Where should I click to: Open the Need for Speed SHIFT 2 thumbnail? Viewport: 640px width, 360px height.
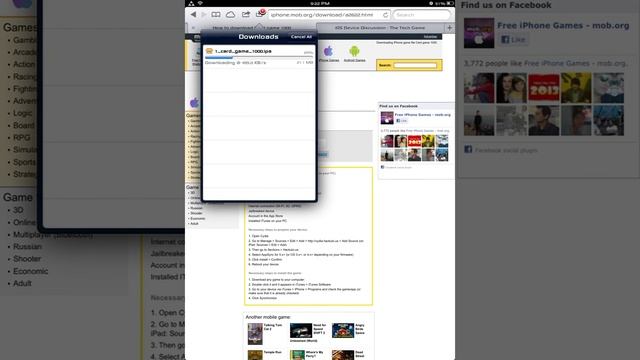pyautogui.click(x=301, y=330)
